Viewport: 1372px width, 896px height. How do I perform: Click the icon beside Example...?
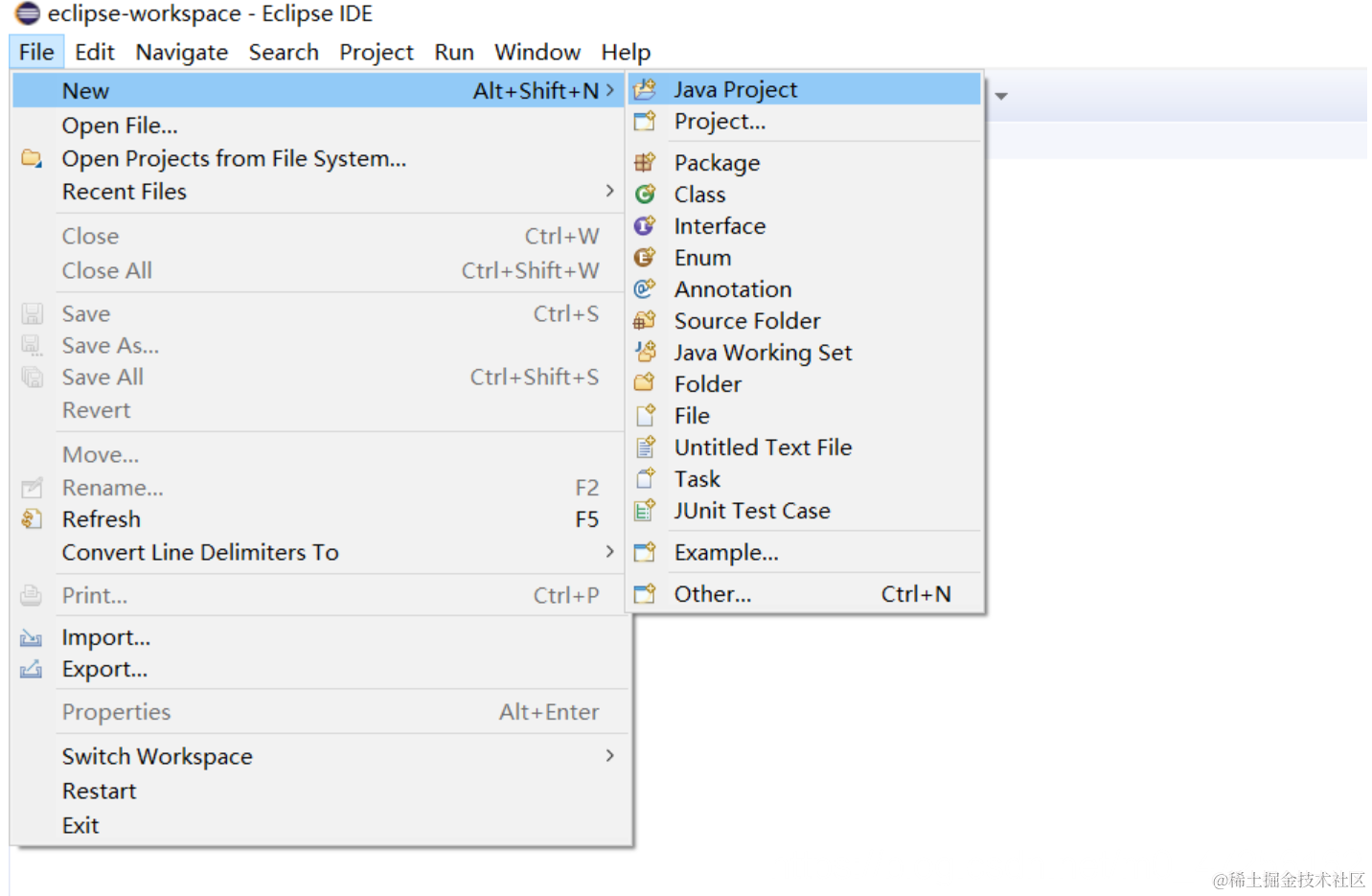pyautogui.click(x=645, y=552)
